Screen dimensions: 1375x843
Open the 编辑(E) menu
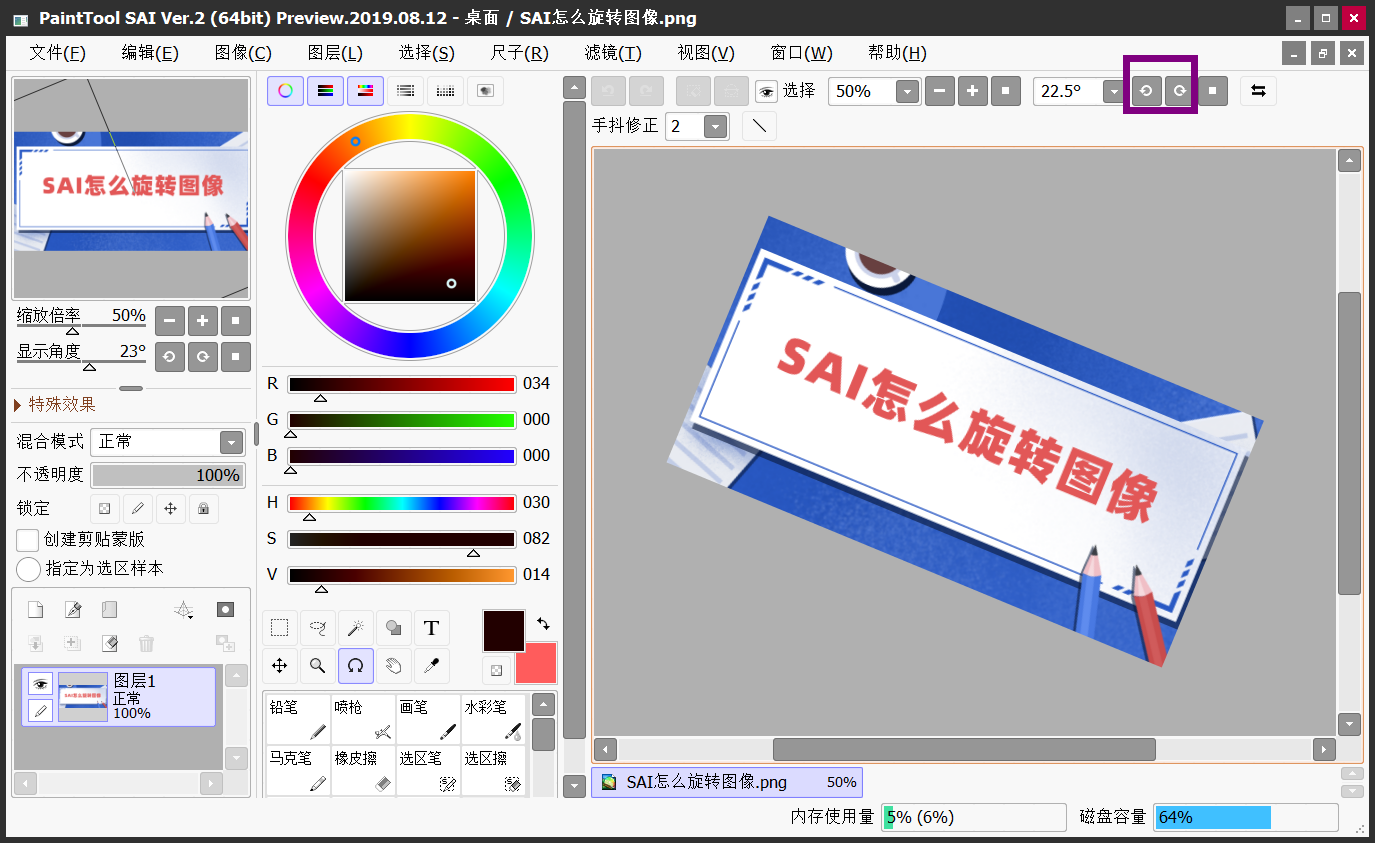[x=150, y=53]
